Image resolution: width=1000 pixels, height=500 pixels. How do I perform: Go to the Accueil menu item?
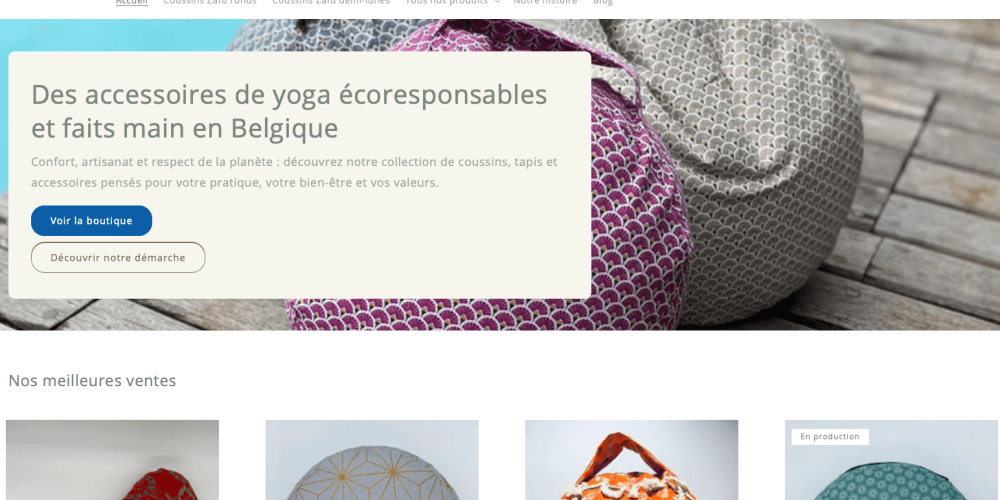[131, 2]
